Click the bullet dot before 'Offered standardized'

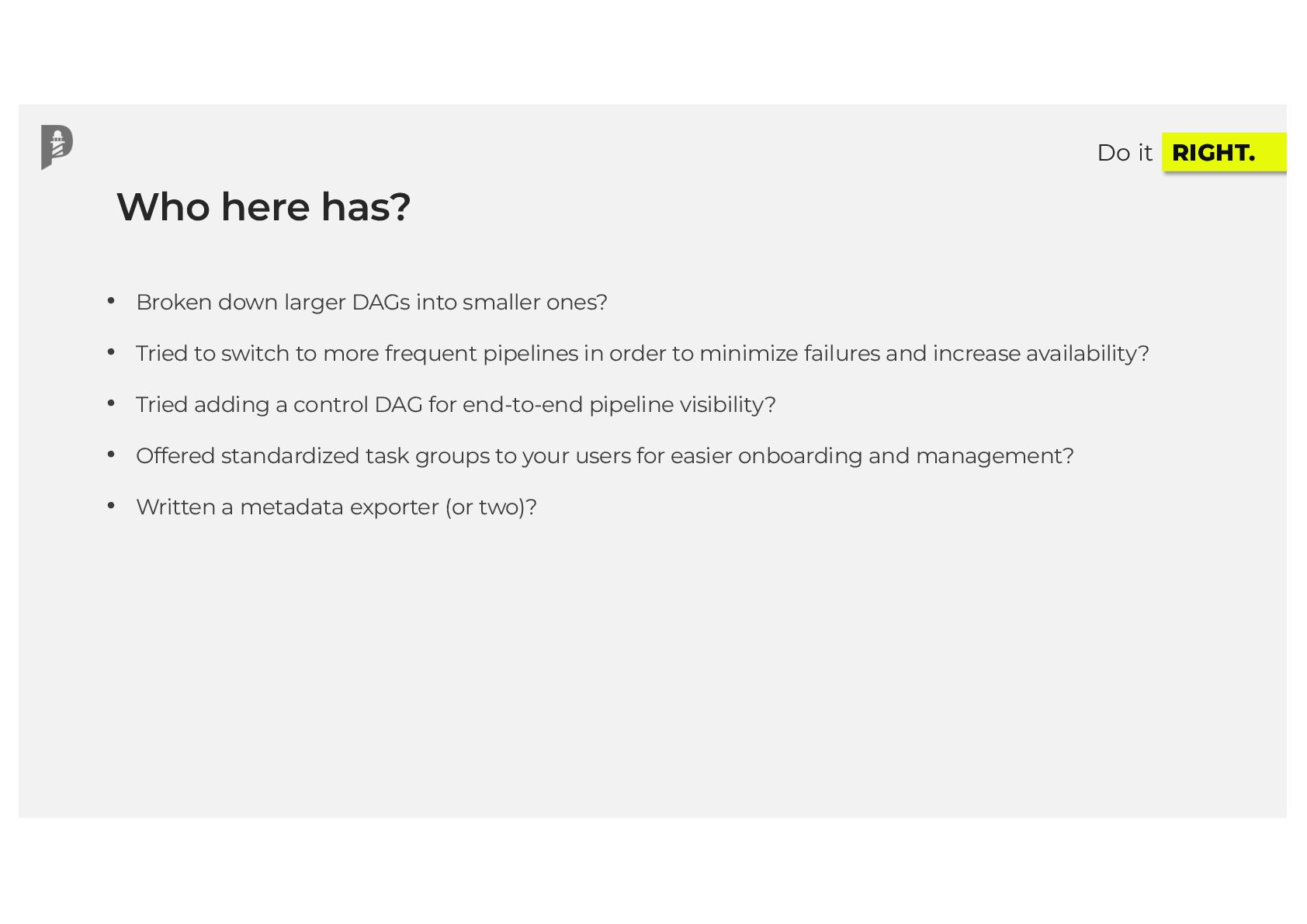click(111, 455)
